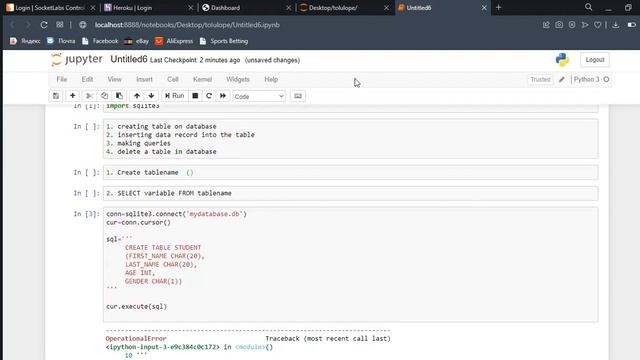Screen dimensions: 640x360
Task: Move selected cell down arrow
Action: coord(151,96)
